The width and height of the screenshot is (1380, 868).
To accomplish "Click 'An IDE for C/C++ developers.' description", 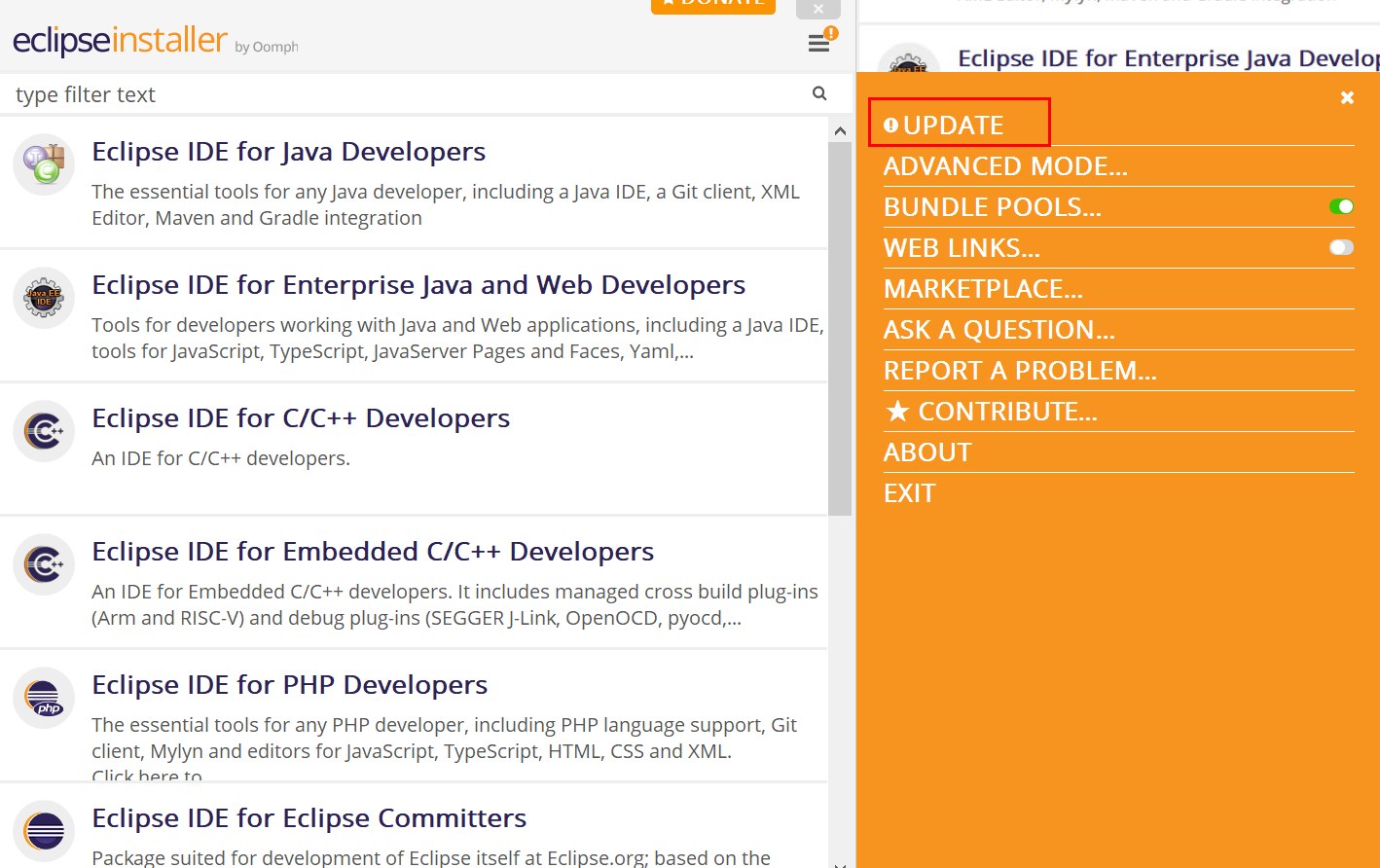I will pos(221,458).
